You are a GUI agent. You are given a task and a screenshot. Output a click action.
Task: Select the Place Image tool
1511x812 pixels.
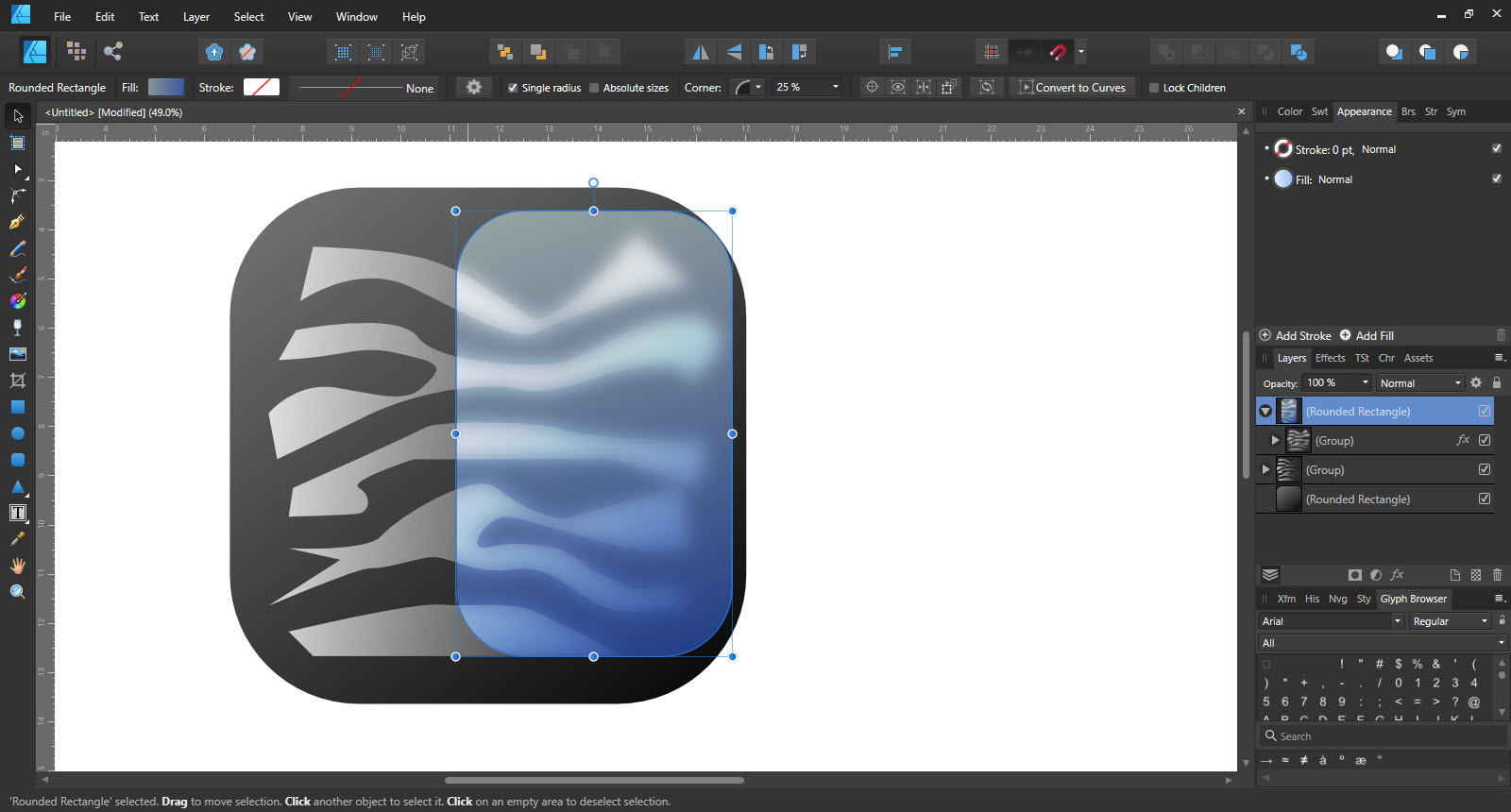[x=17, y=354]
